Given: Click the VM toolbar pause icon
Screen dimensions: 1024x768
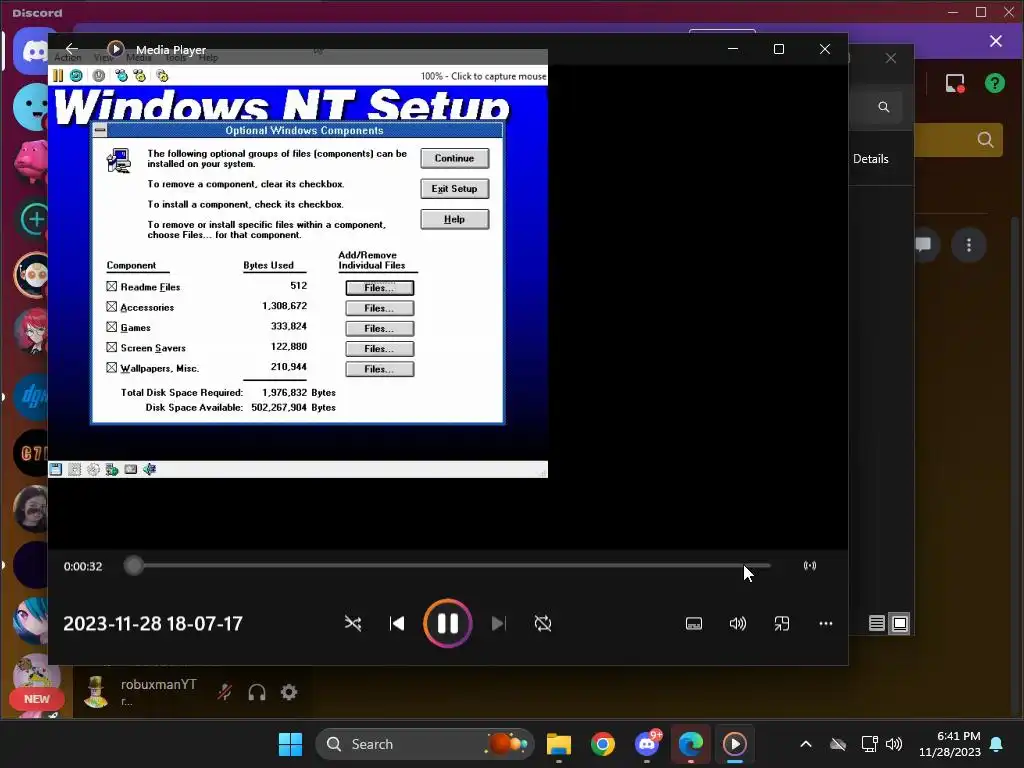Looking at the screenshot, I should [58, 76].
